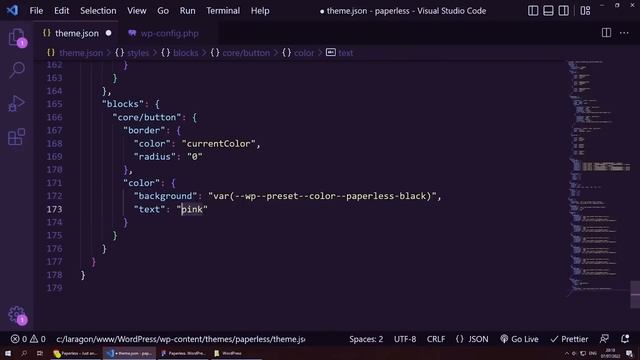Click file path in status bar
Viewport: 640px width, 360px height.
click(180, 339)
